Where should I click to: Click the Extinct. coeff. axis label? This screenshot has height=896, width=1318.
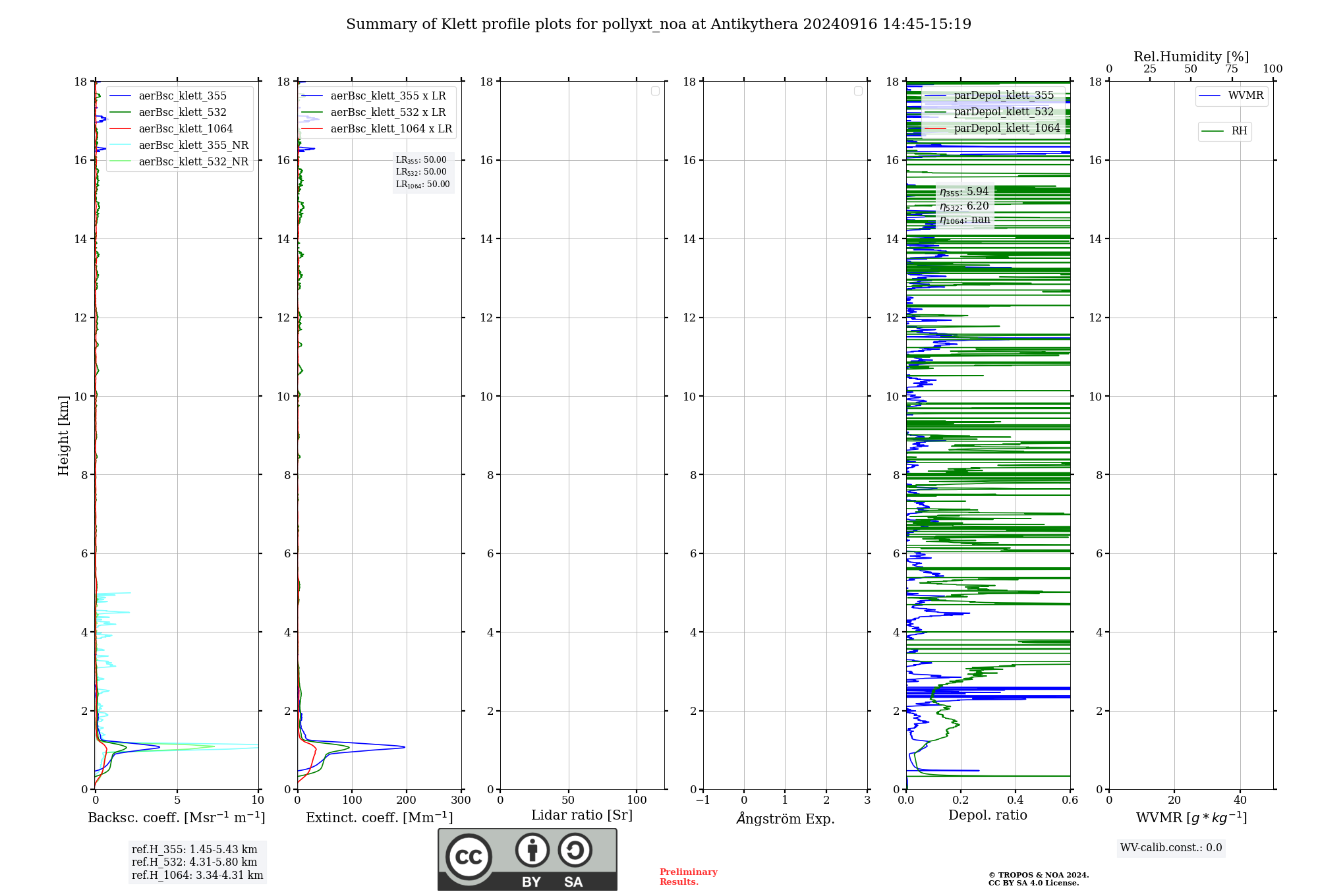click(380, 818)
